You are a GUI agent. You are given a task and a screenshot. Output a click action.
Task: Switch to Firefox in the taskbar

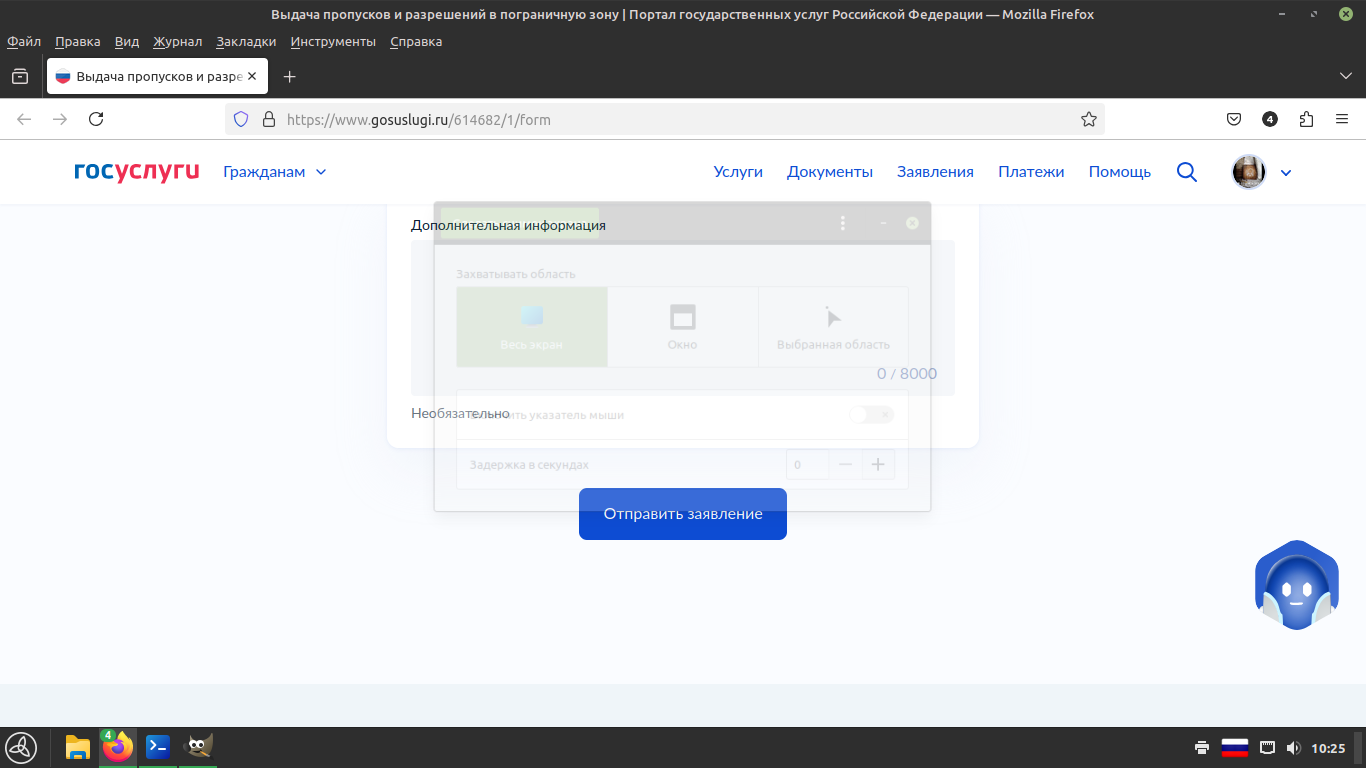coord(118,747)
